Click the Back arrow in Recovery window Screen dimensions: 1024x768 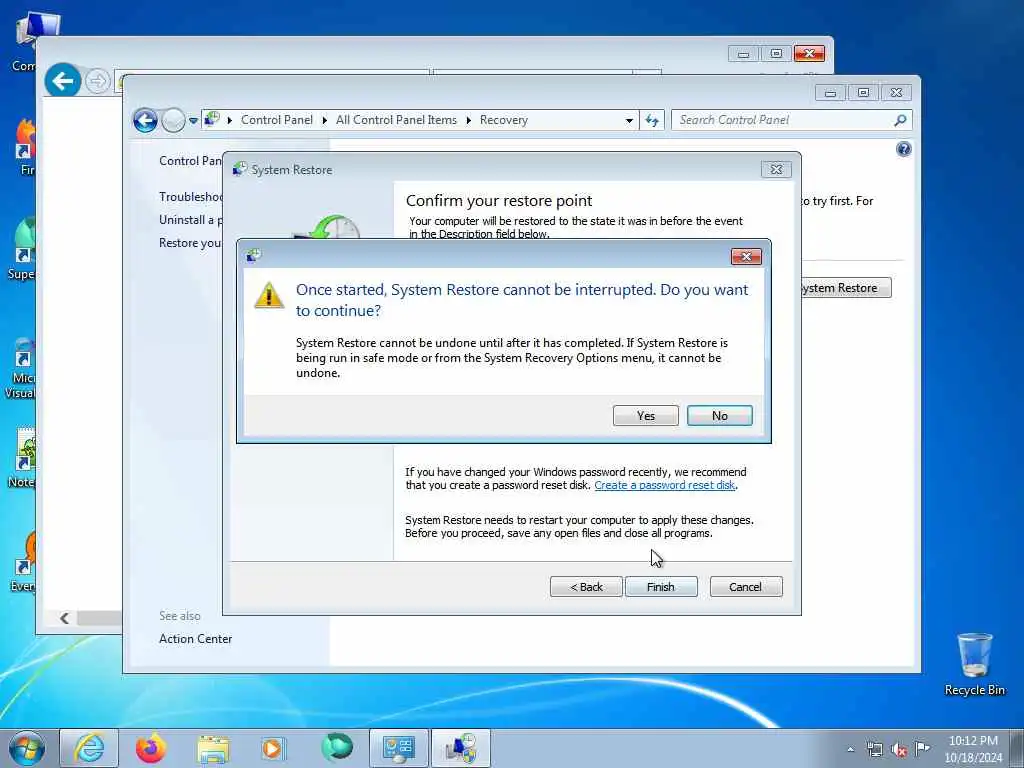coord(145,120)
